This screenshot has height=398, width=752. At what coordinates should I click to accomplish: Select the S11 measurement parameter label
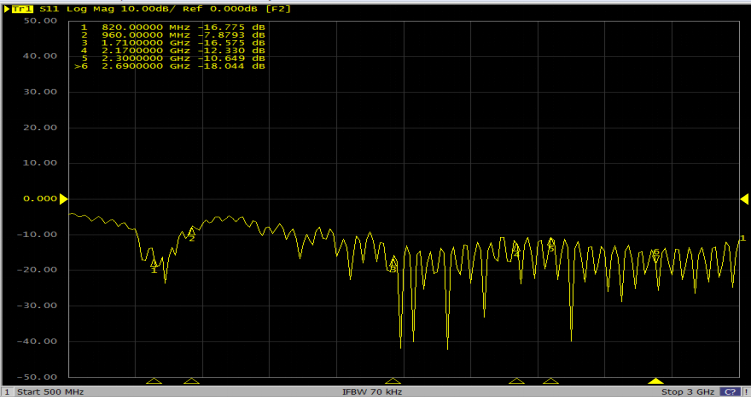[49, 9]
